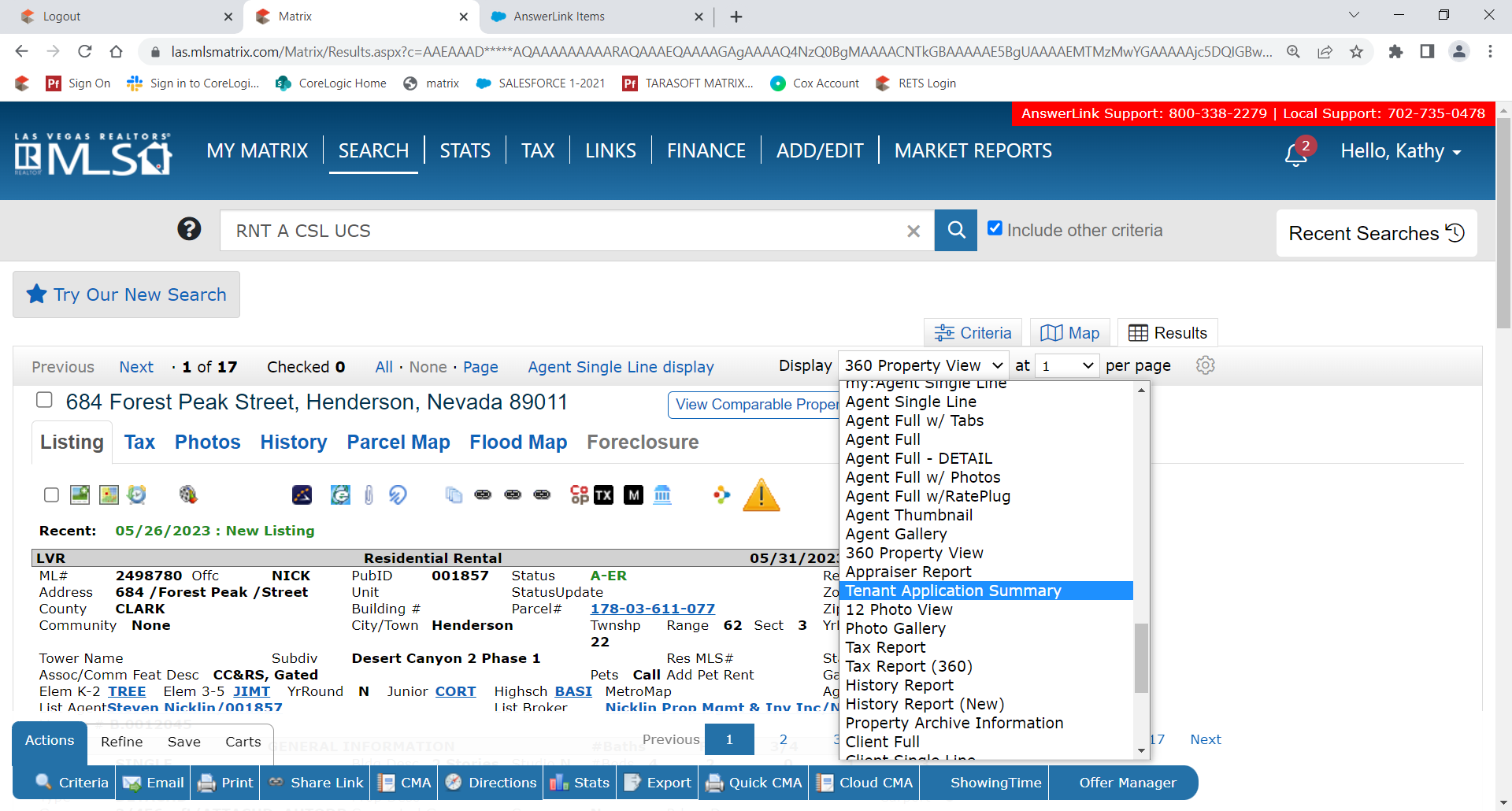Click the display list scrollbar thumb
The image size is (1512, 811).
(1141, 657)
